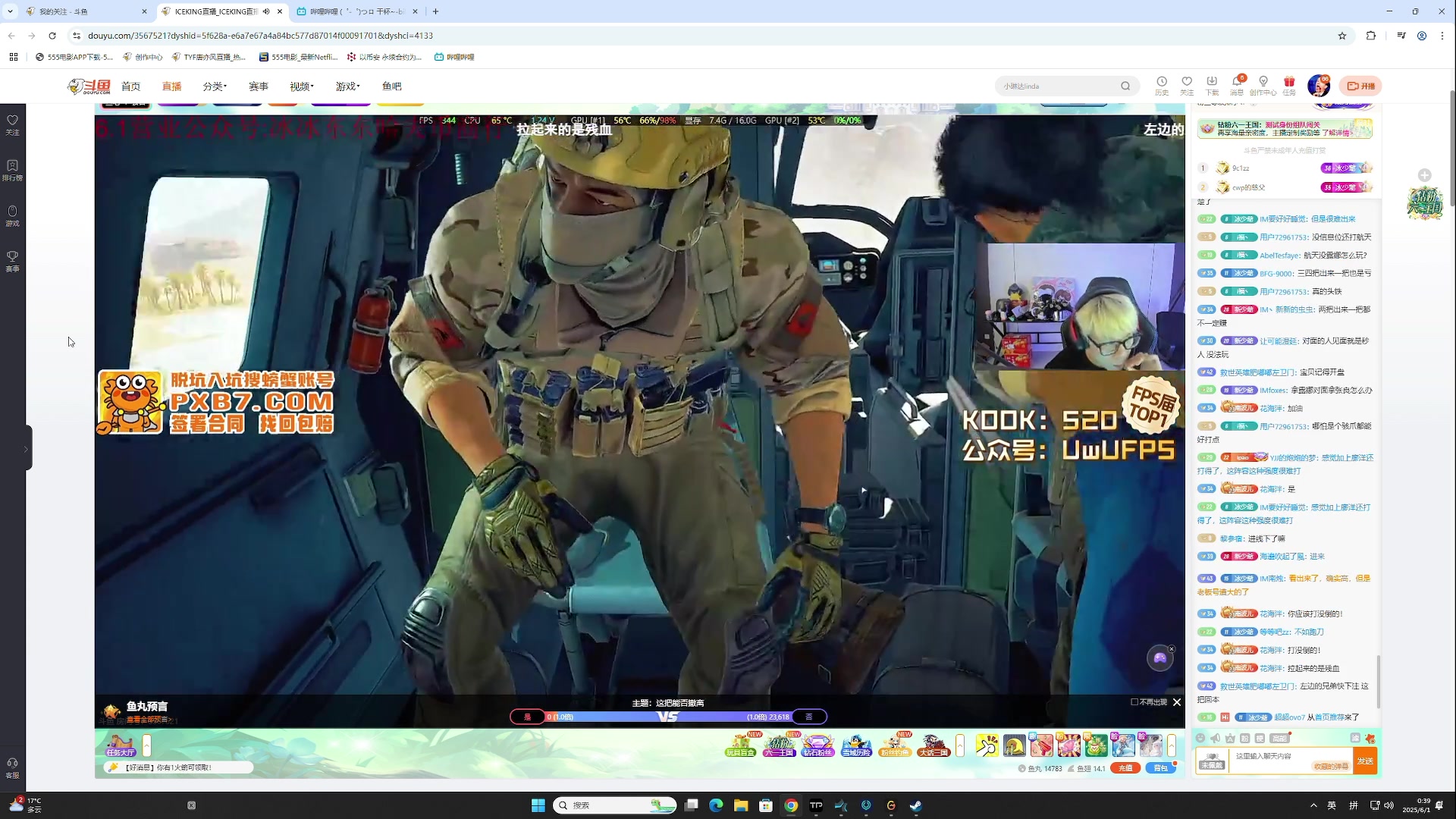
Task: Toggle the 高能 chat option
Action: (x=1279, y=738)
